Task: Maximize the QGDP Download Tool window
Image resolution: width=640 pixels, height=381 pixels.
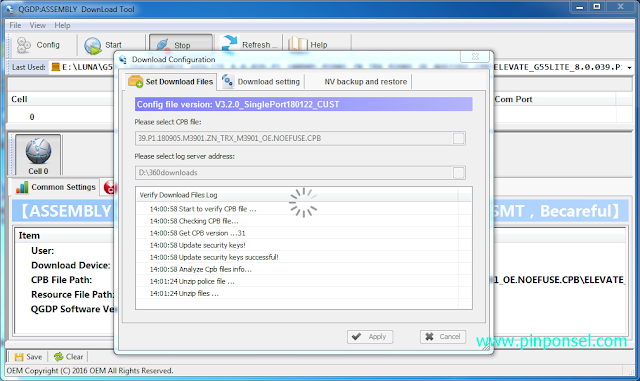Action: pos(597,7)
